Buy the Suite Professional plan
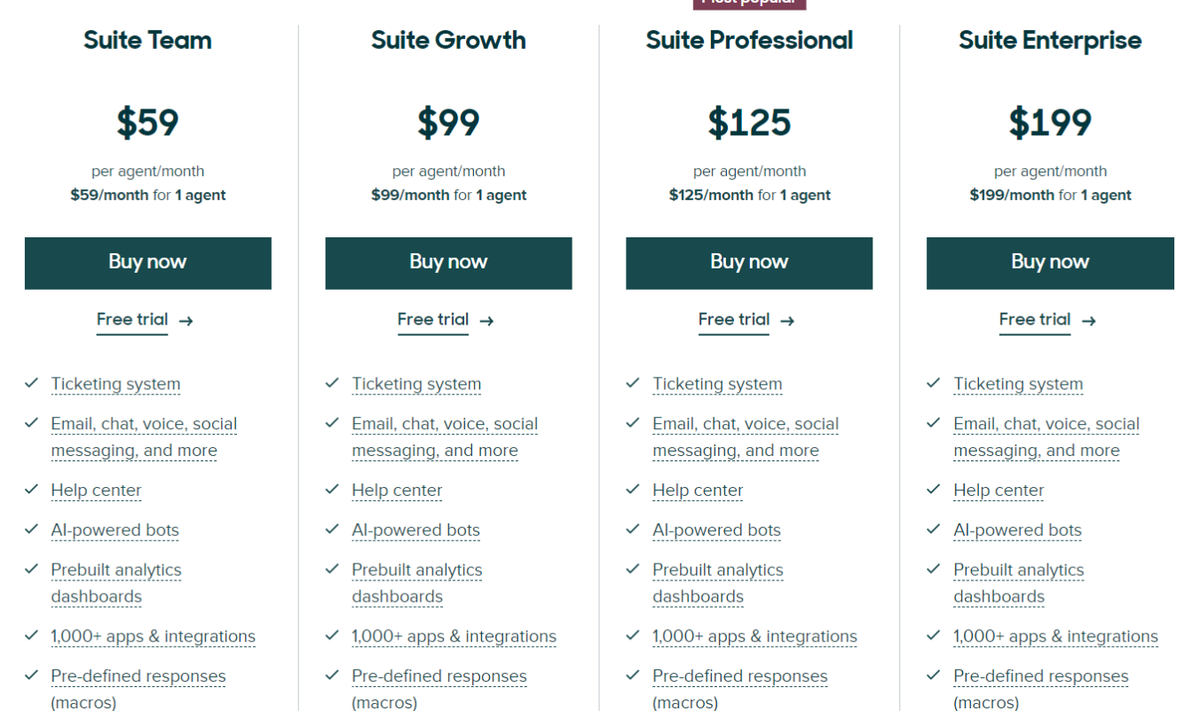The height and width of the screenshot is (711, 1200). tap(749, 263)
